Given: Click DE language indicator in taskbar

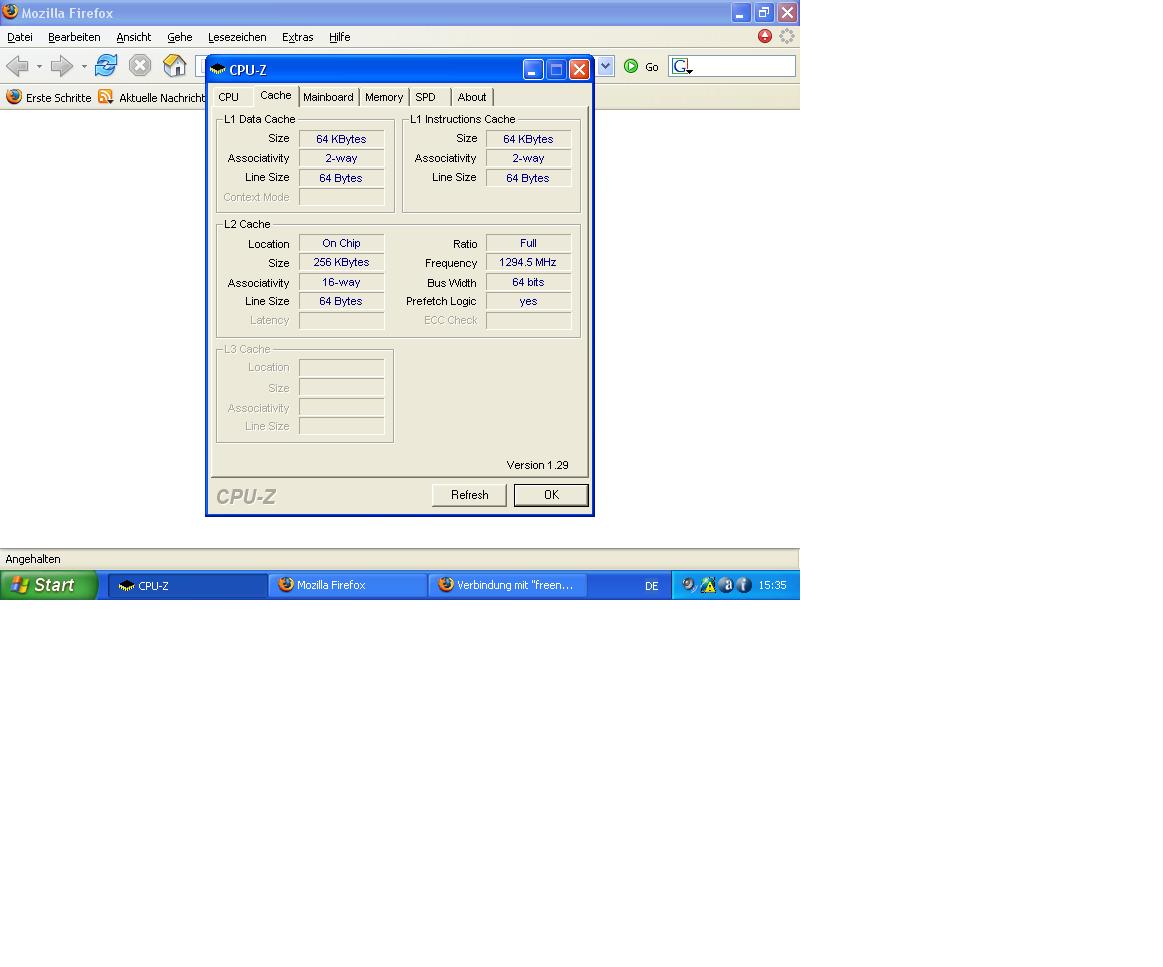Looking at the screenshot, I should [651, 586].
